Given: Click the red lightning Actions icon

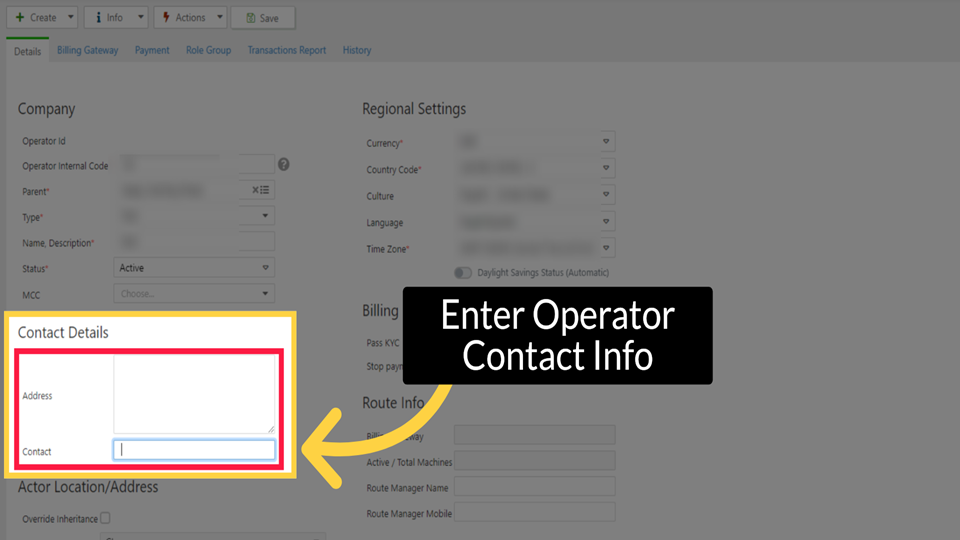Looking at the screenshot, I should coord(166,17).
